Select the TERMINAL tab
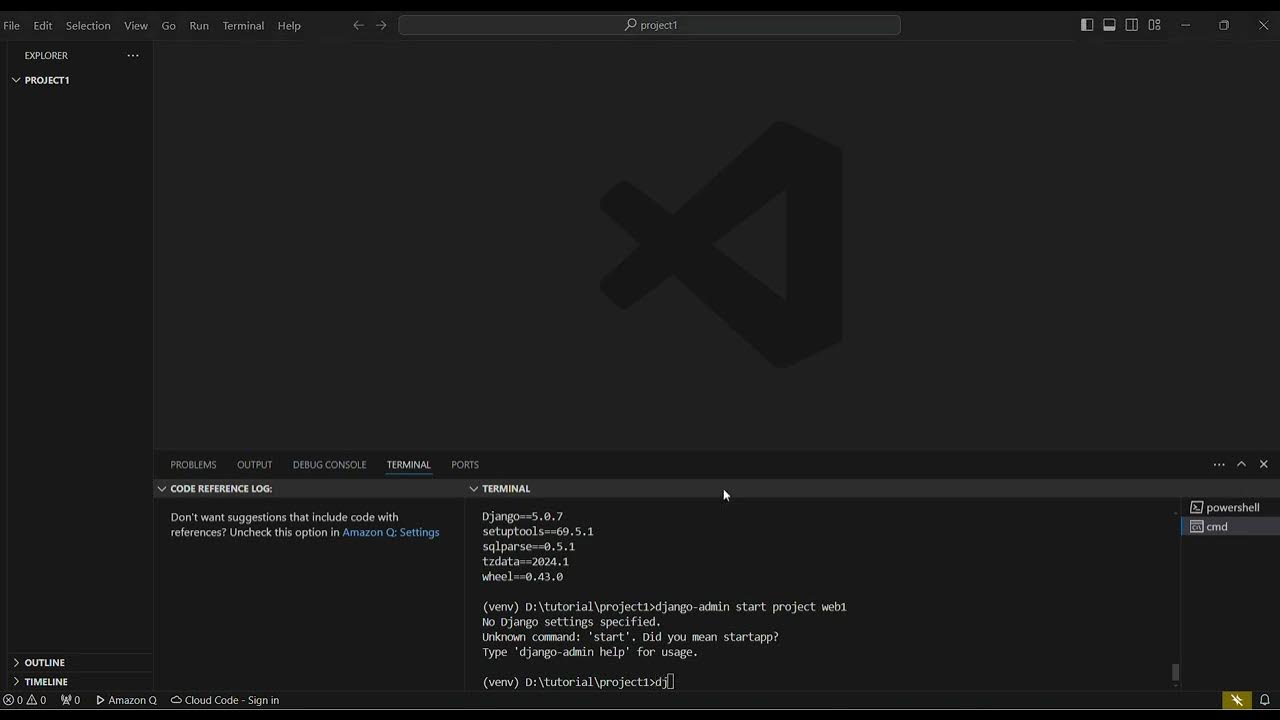Image resolution: width=1280 pixels, height=720 pixels. tap(408, 465)
